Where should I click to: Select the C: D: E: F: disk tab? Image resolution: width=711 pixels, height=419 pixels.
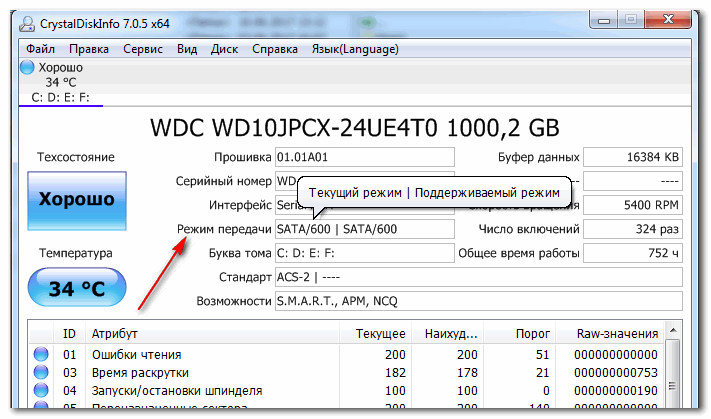pyautogui.click(x=61, y=97)
